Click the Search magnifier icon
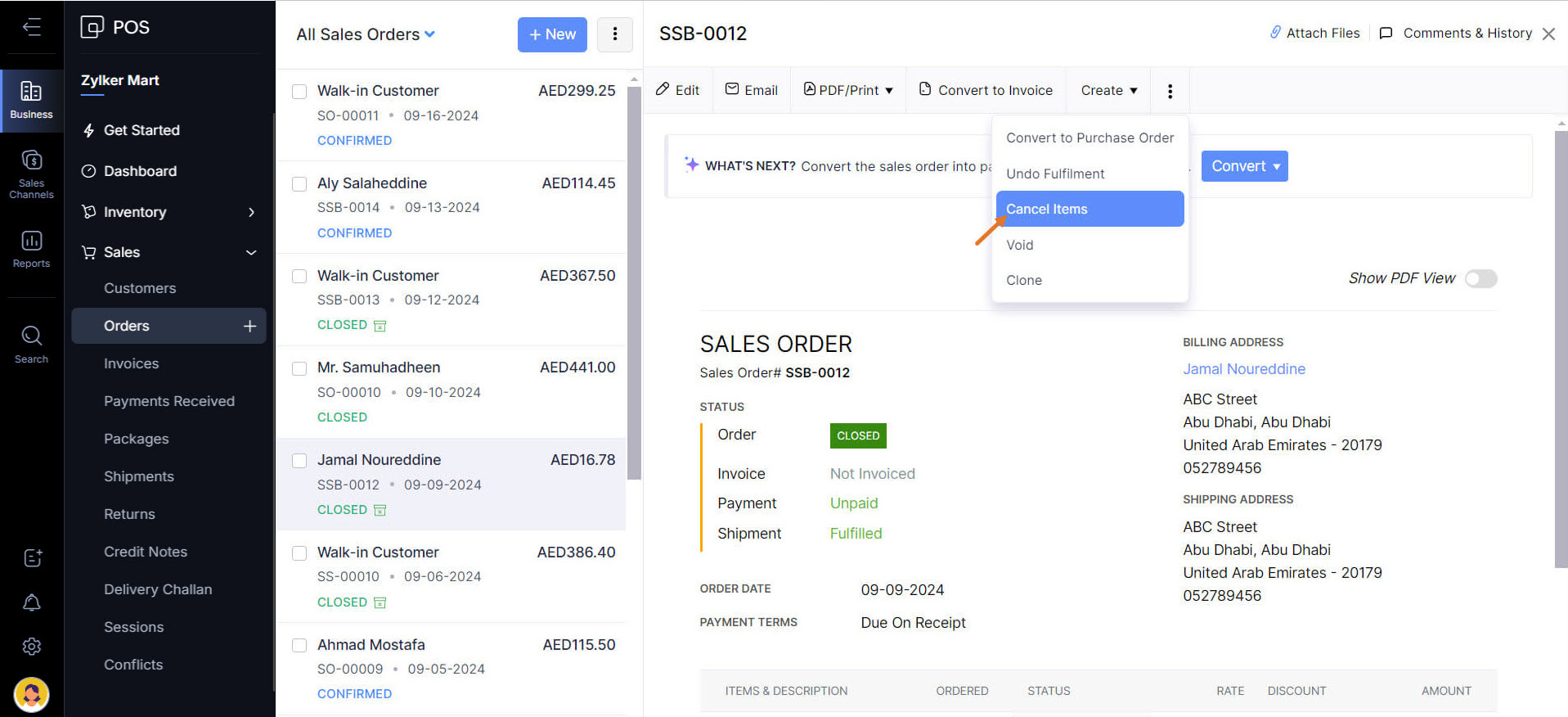 point(31,344)
